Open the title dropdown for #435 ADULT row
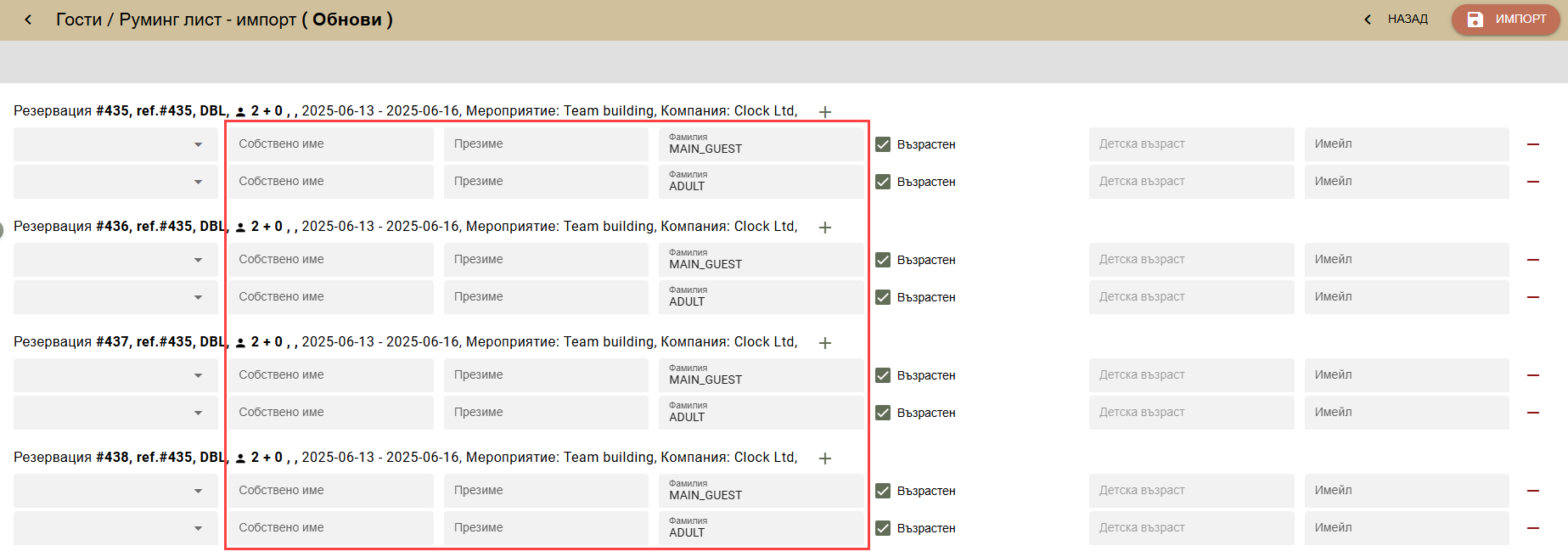Image resolution: width=1568 pixels, height=557 pixels. pyautogui.click(x=115, y=182)
